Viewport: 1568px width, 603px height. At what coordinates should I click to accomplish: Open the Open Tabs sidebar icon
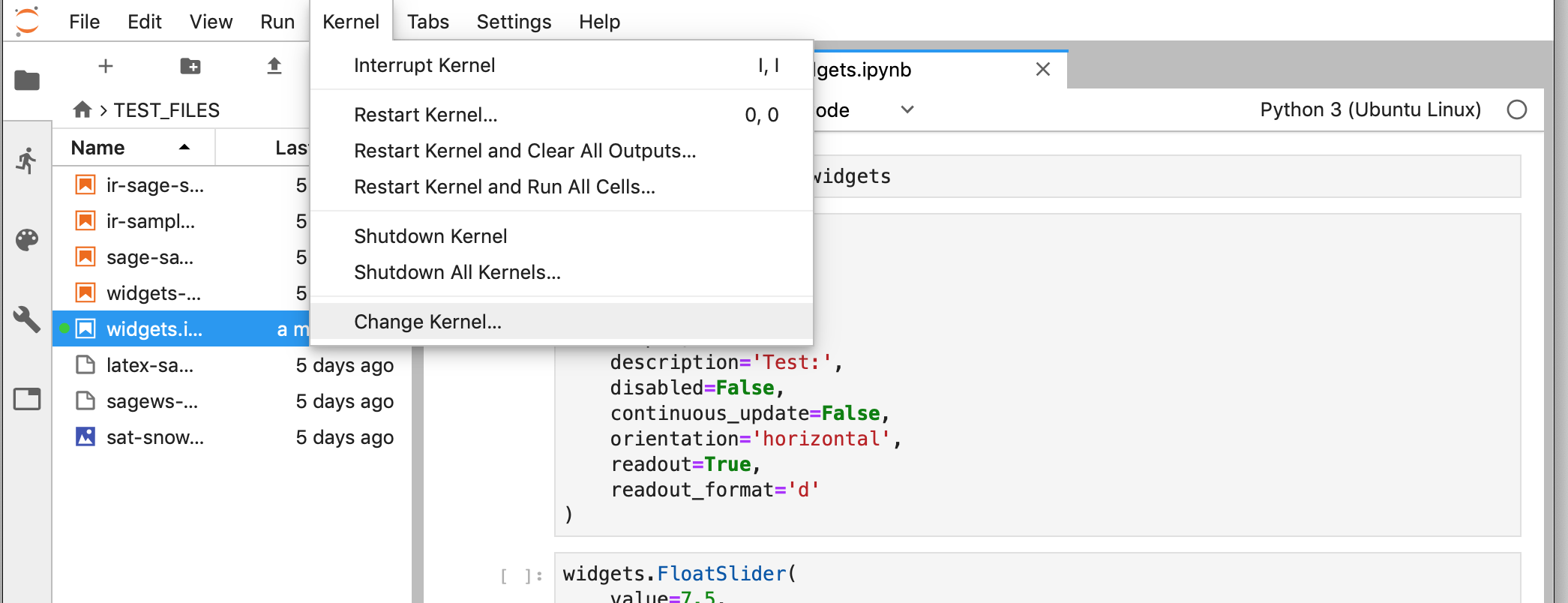tap(27, 399)
